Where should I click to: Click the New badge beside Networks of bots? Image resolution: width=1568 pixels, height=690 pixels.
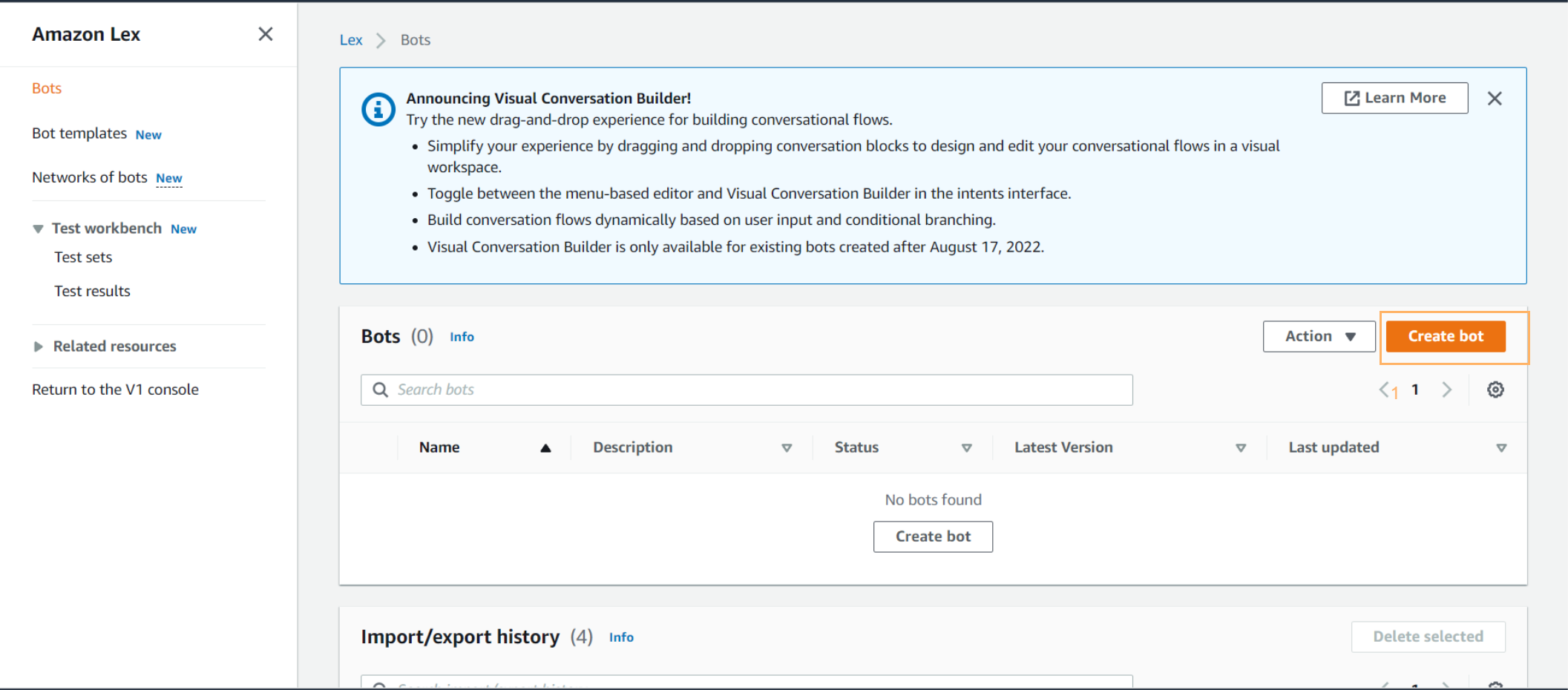click(169, 178)
